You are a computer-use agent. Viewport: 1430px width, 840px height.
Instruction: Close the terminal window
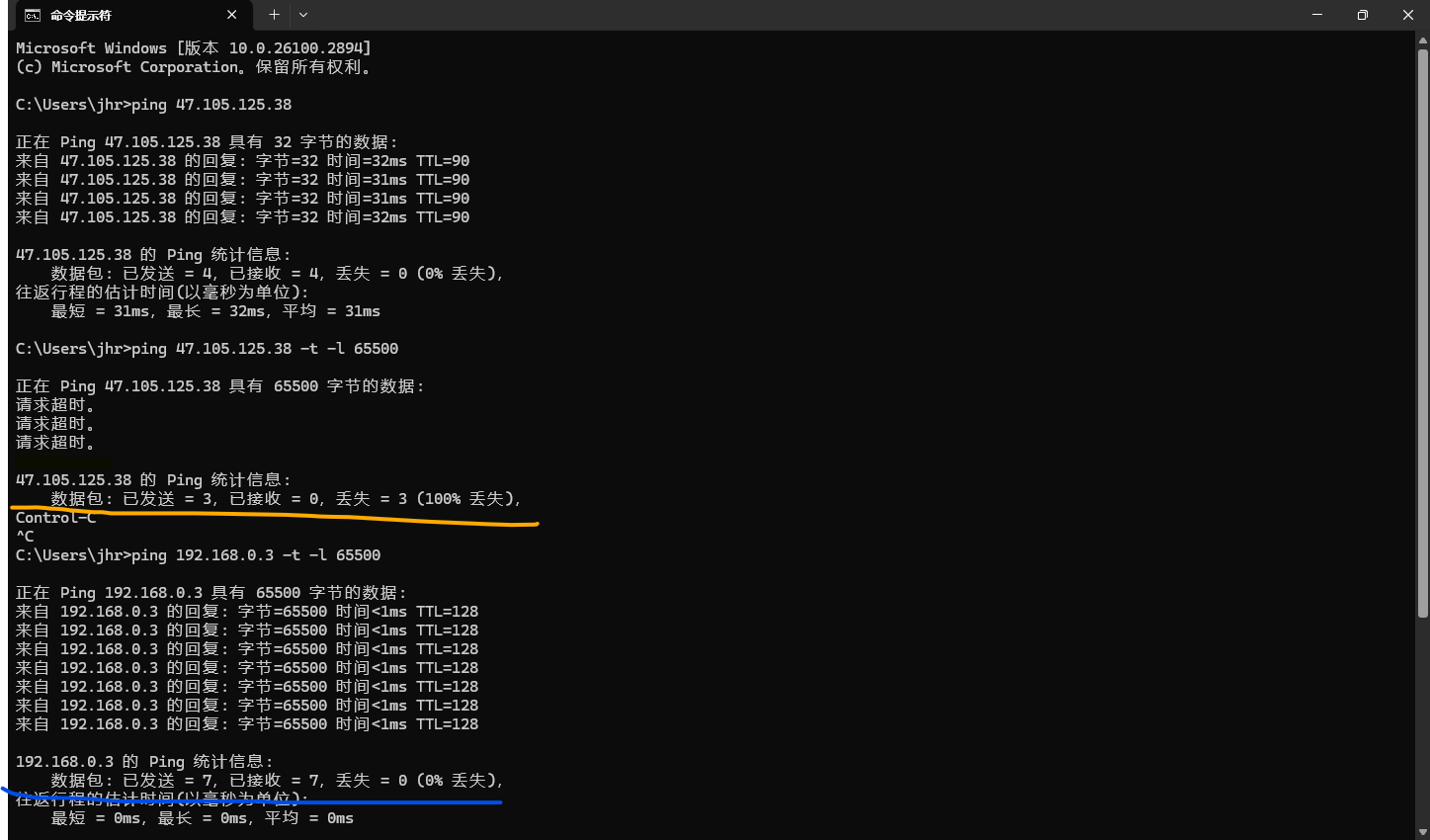(x=1407, y=15)
